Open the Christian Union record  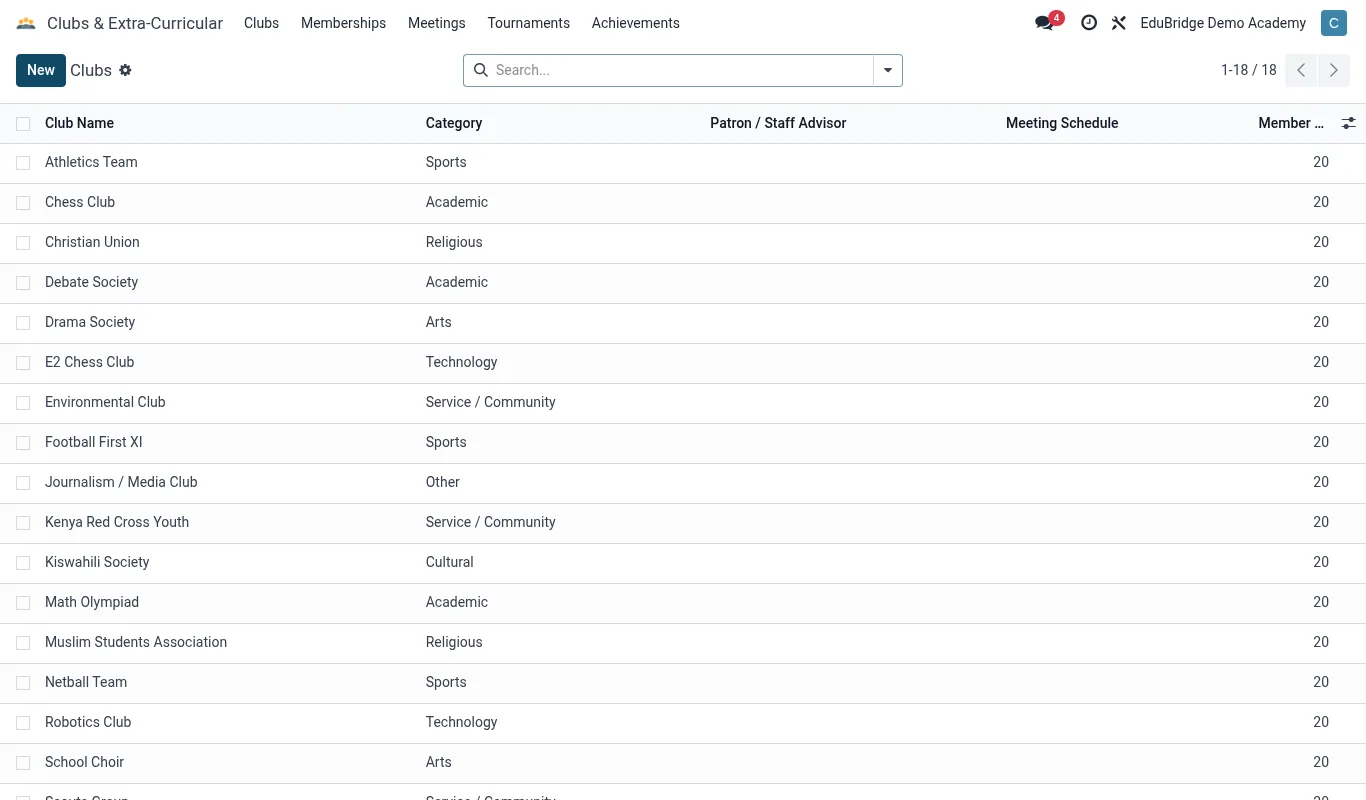tap(92, 242)
